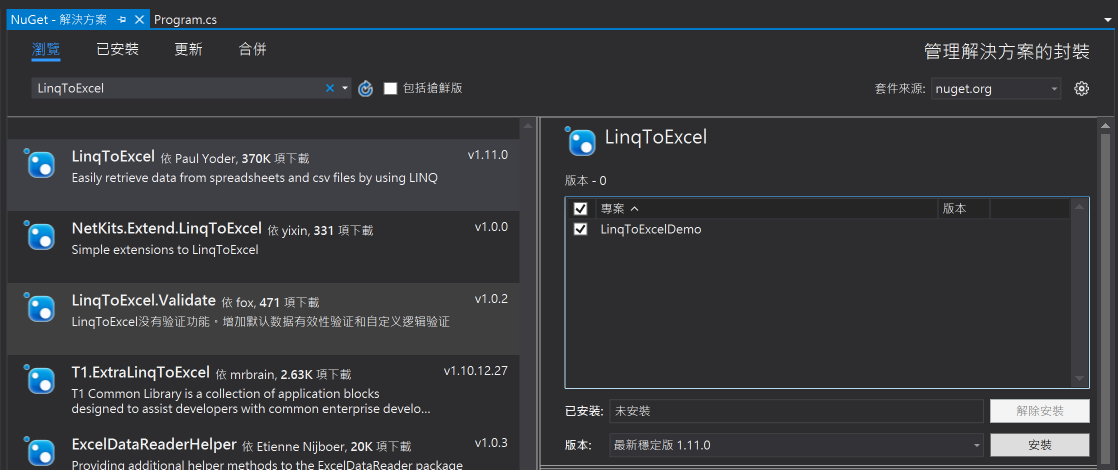Click version label v1.10.12.27

click(476, 371)
